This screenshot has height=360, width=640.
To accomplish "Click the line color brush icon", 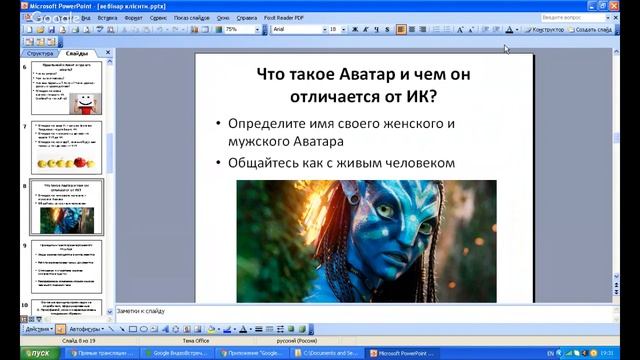I will coord(227,329).
